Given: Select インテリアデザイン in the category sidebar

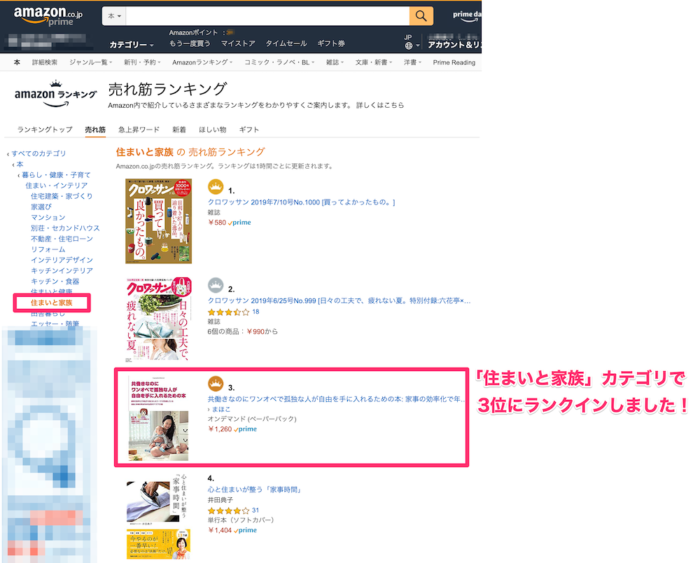Looking at the screenshot, I should coord(62,260).
